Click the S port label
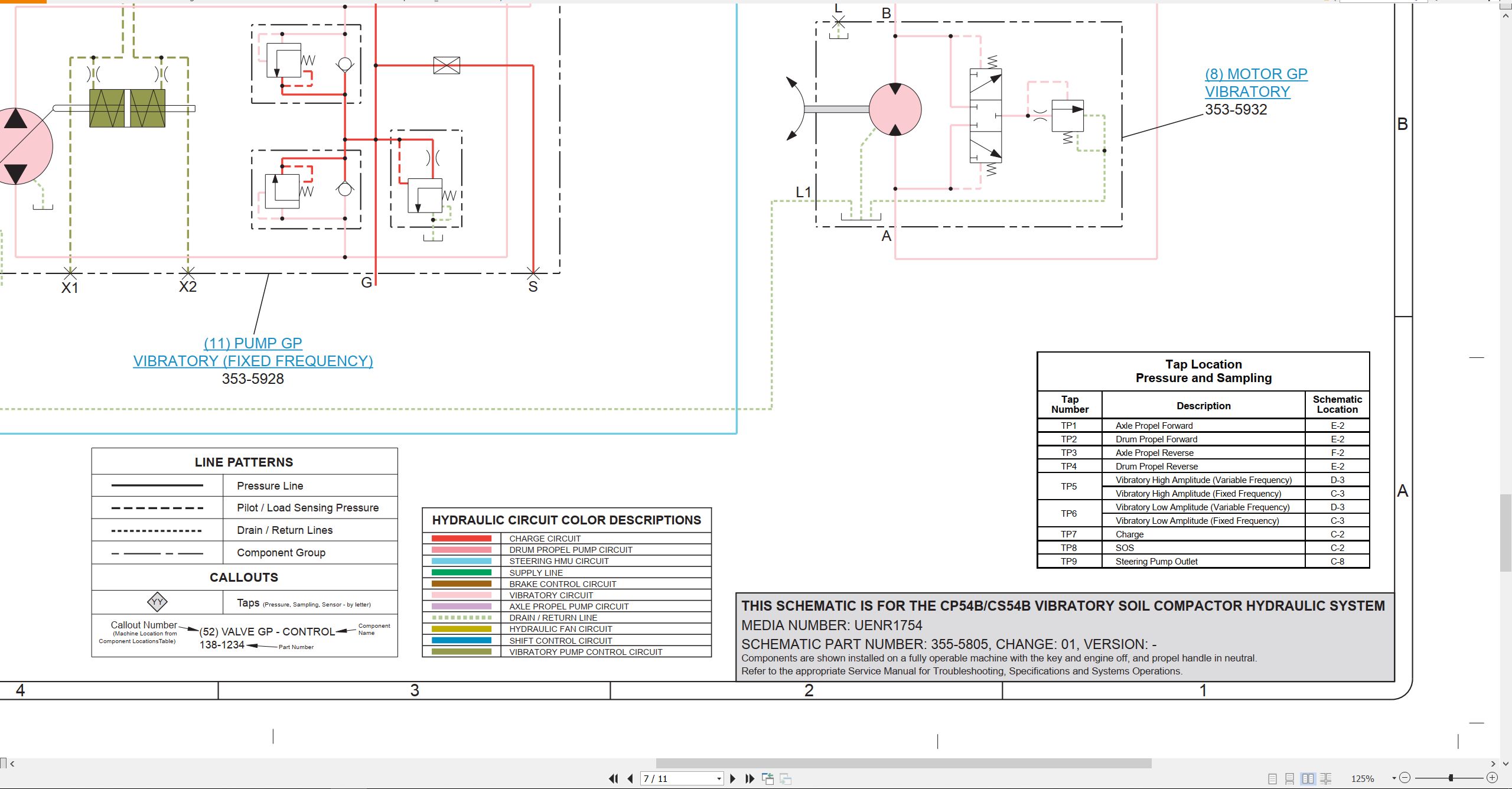Image resolution: width=1512 pixels, height=789 pixels. (533, 286)
